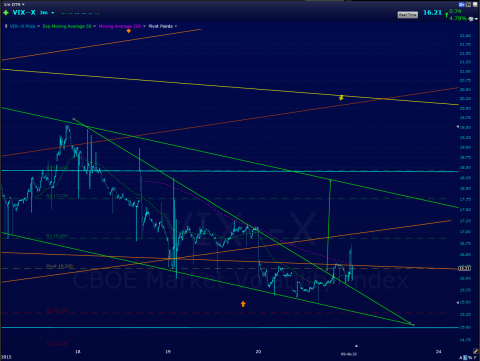Open the Moving Average 200 indicator menu
The height and width of the screenshot is (361, 480).
pyautogui.click(x=122, y=26)
